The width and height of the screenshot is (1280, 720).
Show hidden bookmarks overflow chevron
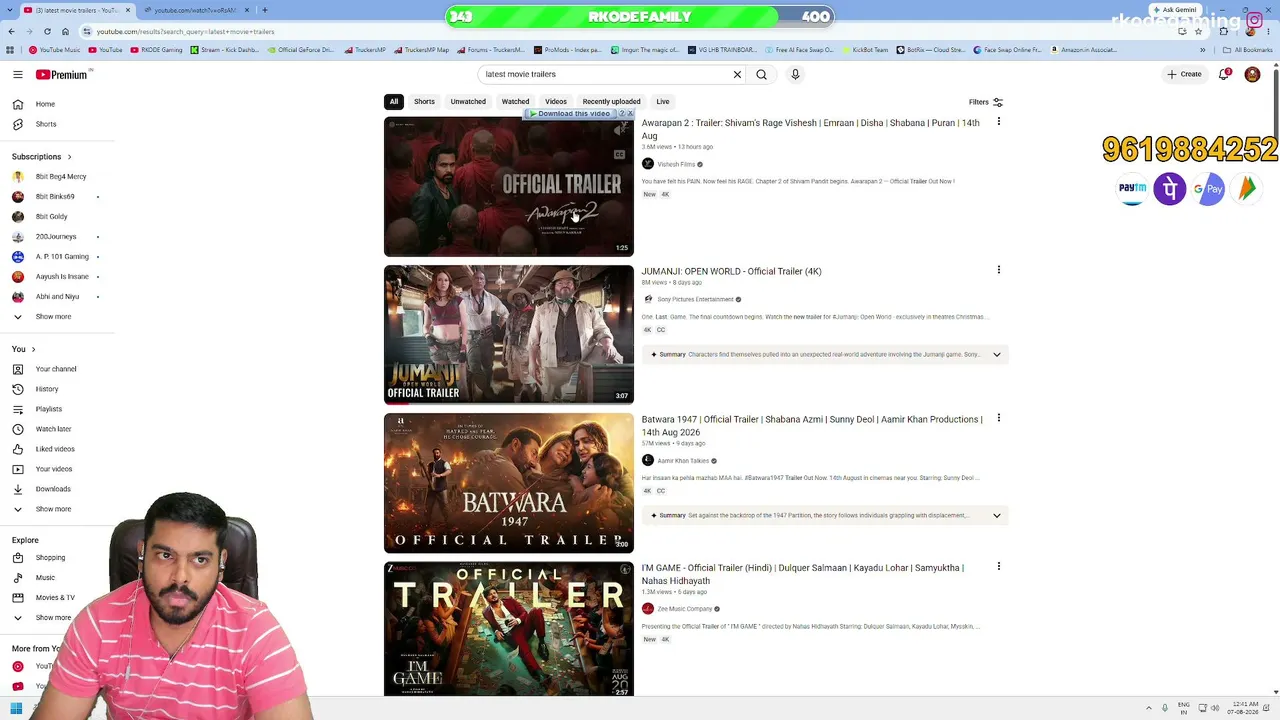coord(1203,50)
